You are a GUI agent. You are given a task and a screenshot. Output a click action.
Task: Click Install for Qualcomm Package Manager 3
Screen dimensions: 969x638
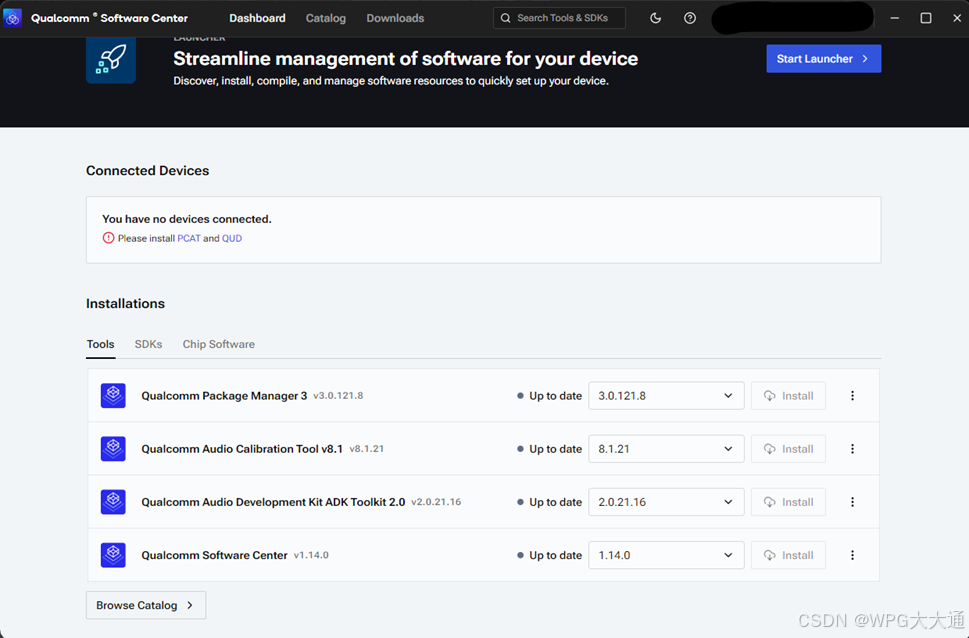(789, 396)
